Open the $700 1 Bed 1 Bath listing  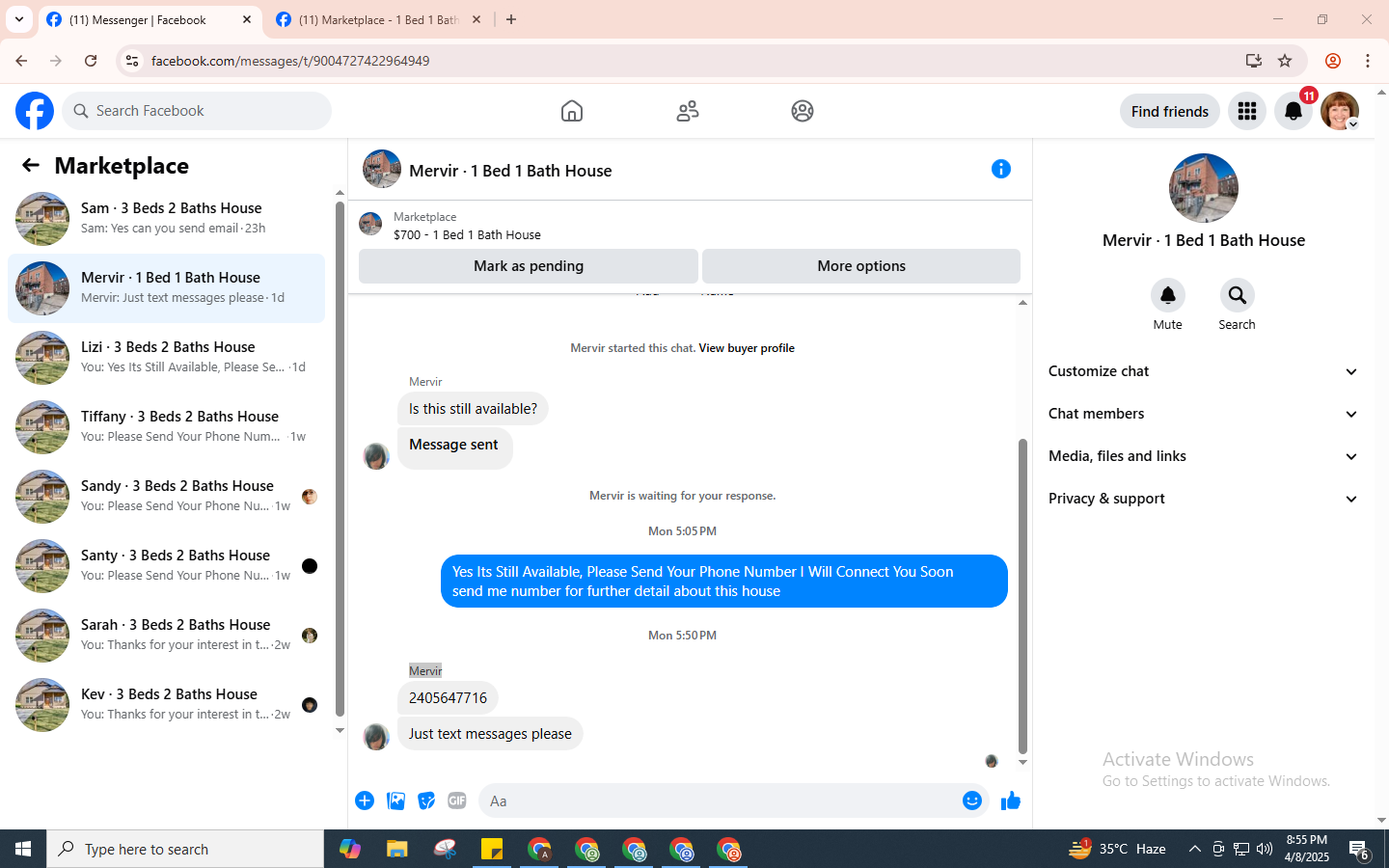click(467, 234)
